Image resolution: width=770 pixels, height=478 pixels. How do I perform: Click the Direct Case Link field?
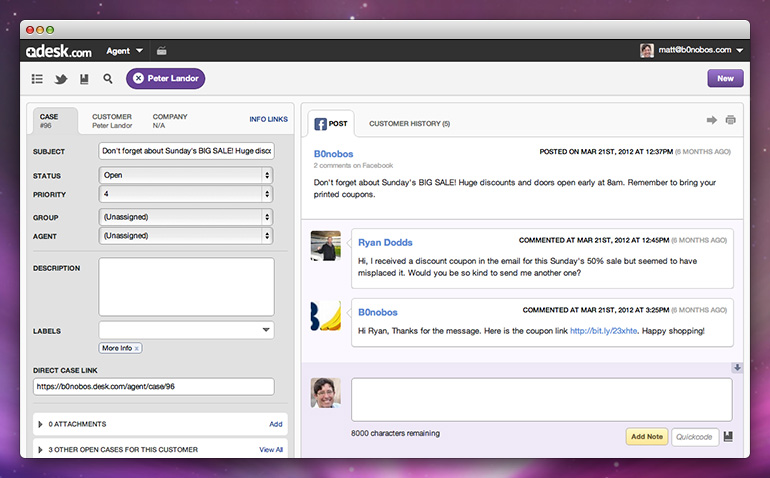coord(153,387)
